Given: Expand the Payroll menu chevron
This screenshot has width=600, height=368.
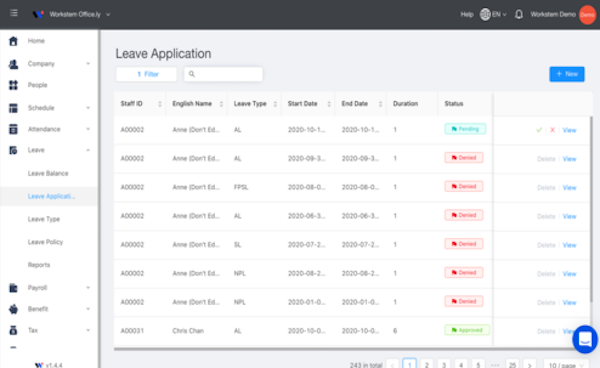Looking at the screenshot, I should pyautogui.click(x=88, y=288).
